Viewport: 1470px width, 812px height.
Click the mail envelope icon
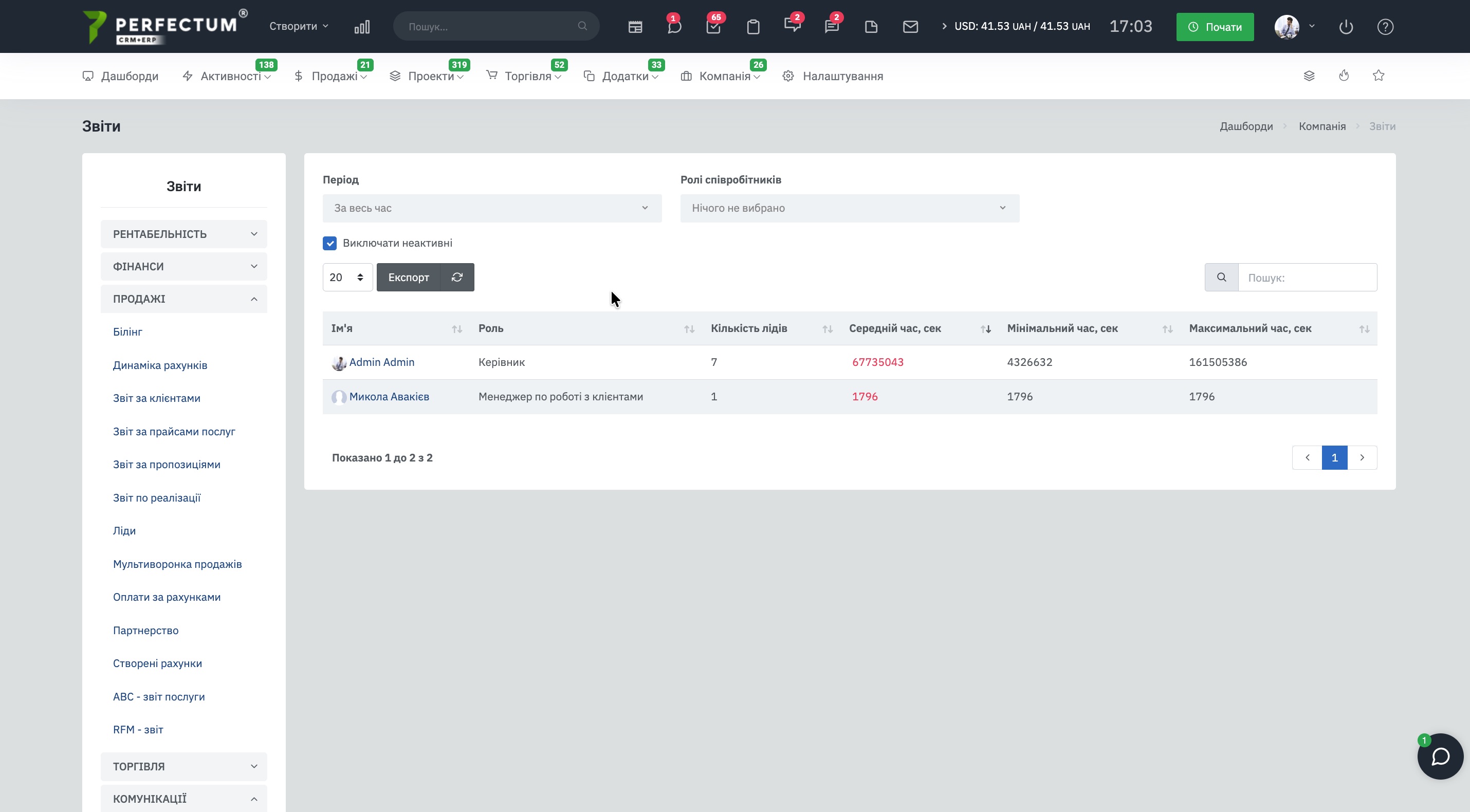click(x=910, y=27)
